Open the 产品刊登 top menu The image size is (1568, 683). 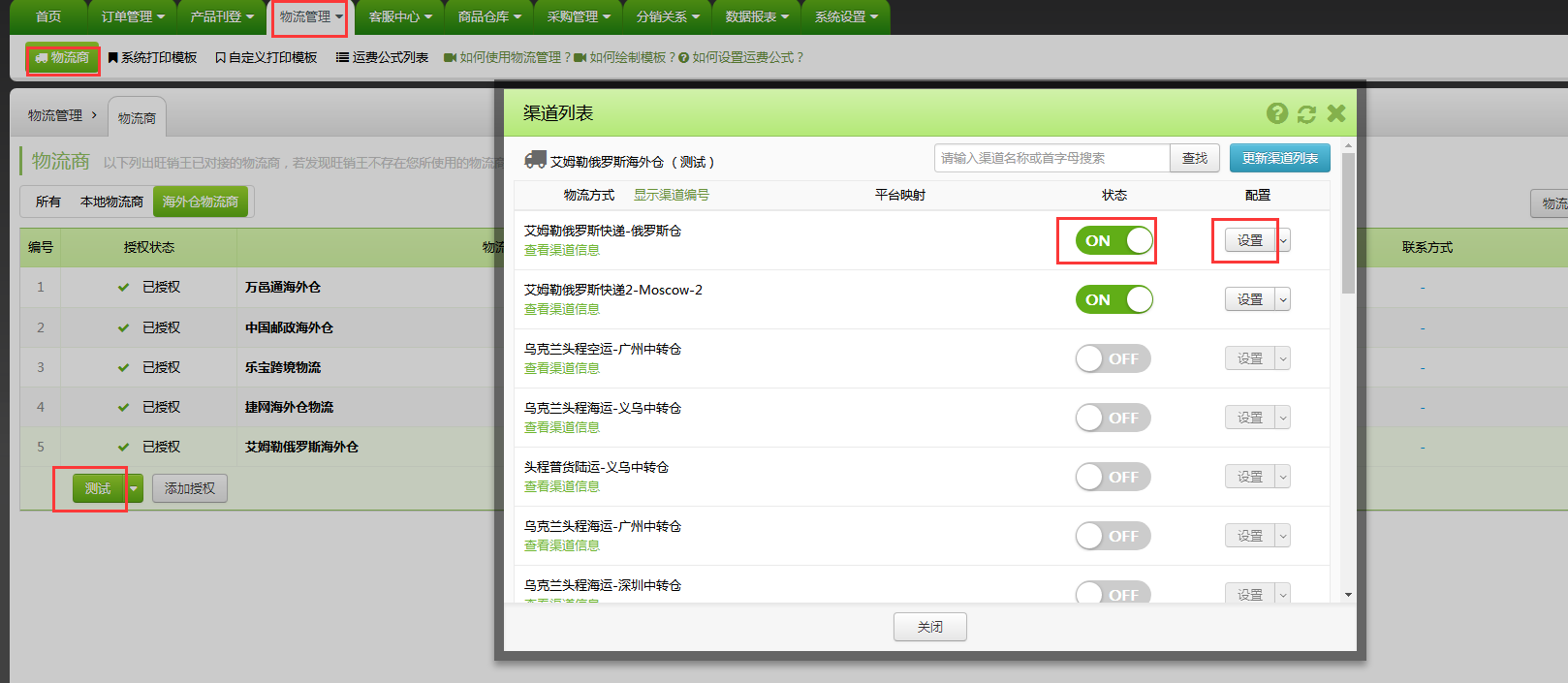[x=222, y=16]
